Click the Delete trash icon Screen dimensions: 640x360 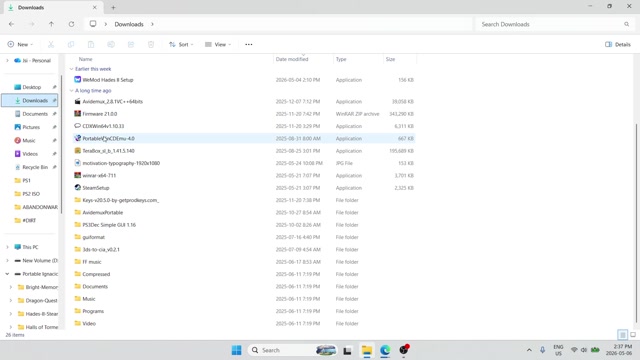[x=151, y=44]
